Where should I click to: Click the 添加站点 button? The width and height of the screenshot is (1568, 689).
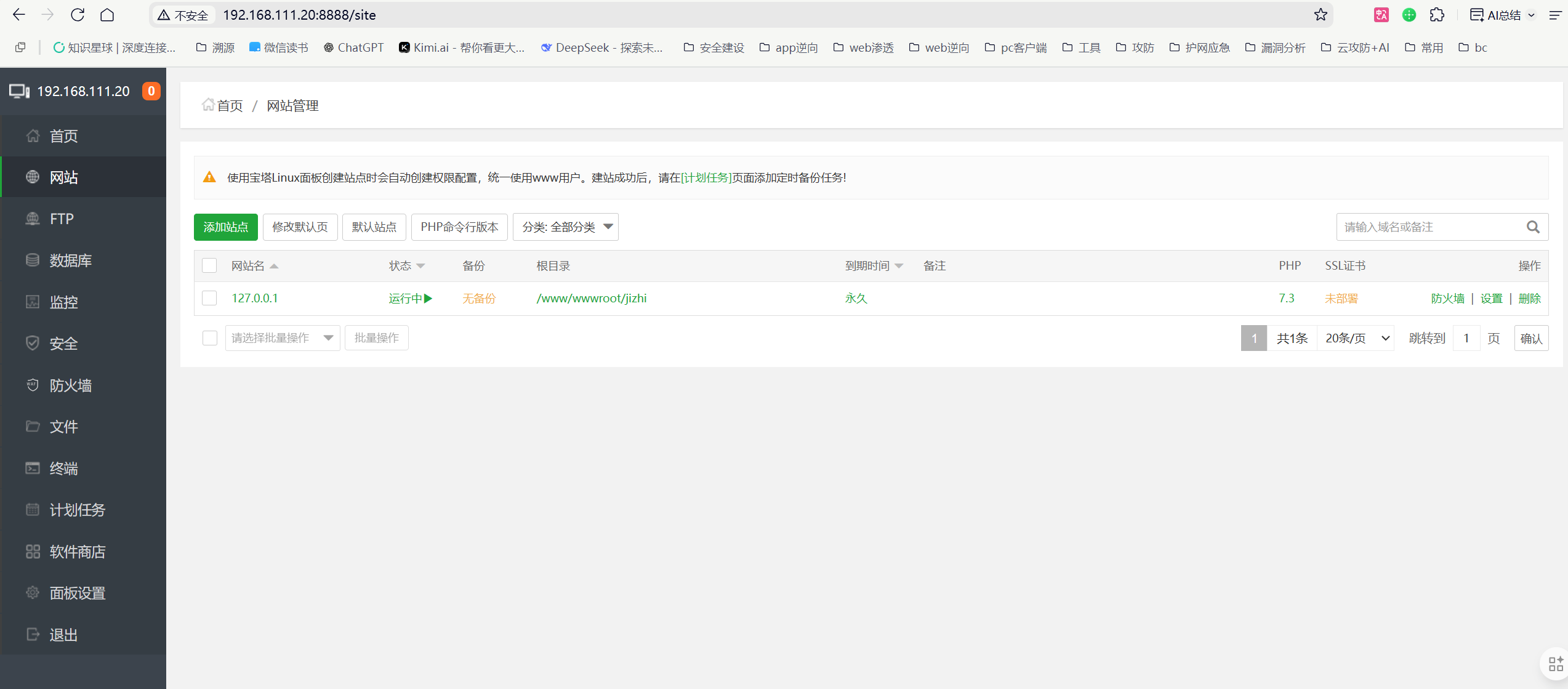click(225, 227)
